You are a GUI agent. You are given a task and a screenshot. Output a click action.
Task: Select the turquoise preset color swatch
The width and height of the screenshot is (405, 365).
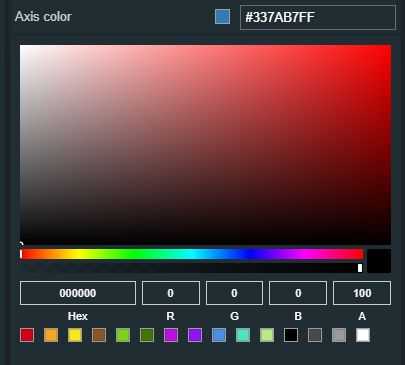click(243, 335)
